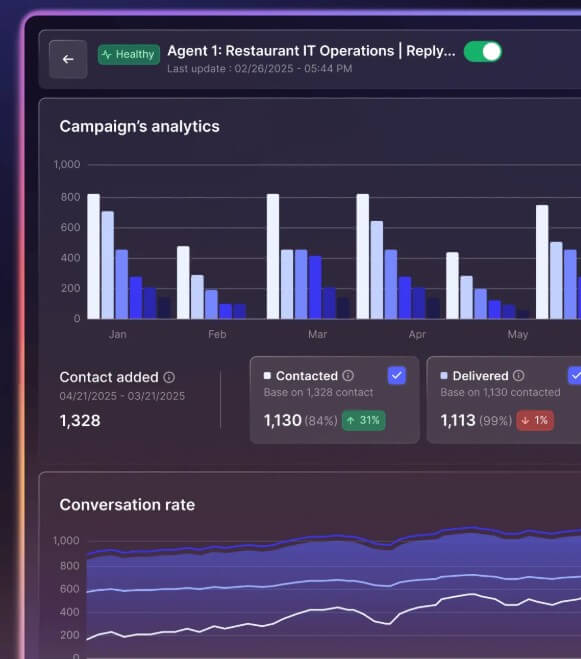Click the Contacted value 1,130

[x=283, y=420]
